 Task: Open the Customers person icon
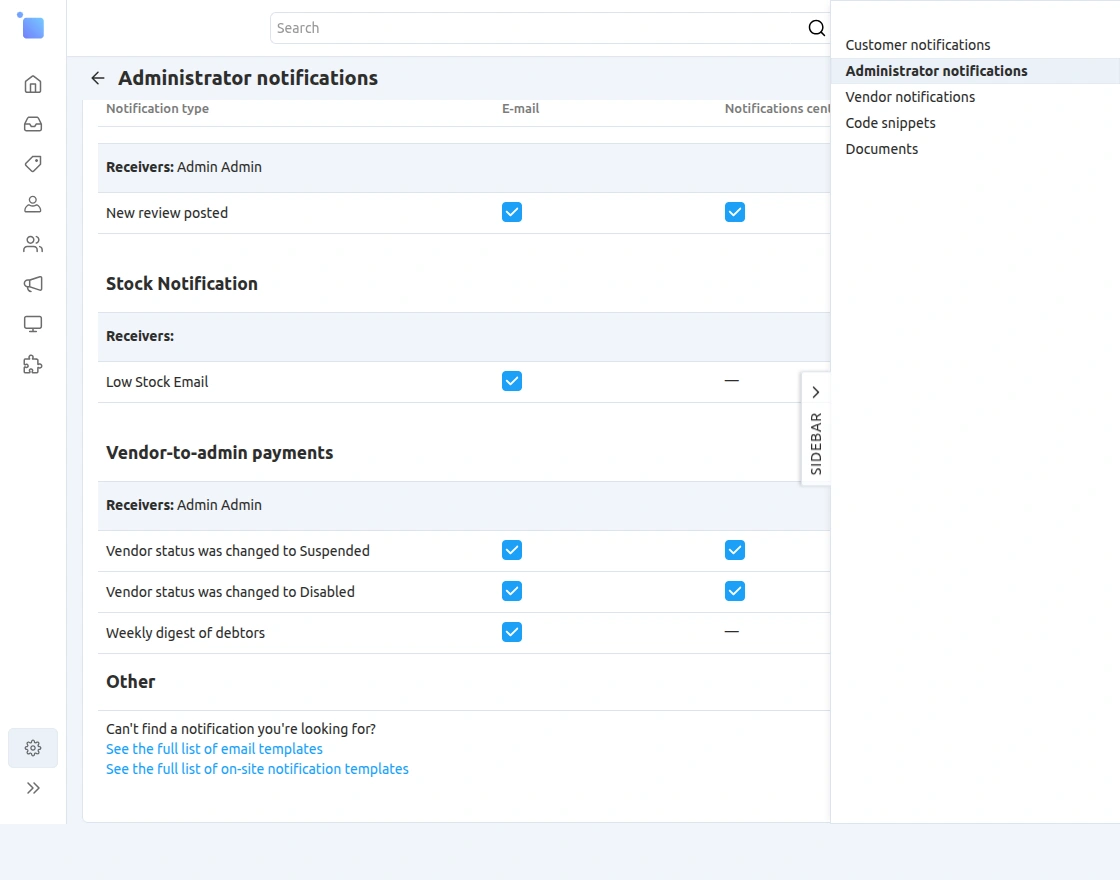33,204
